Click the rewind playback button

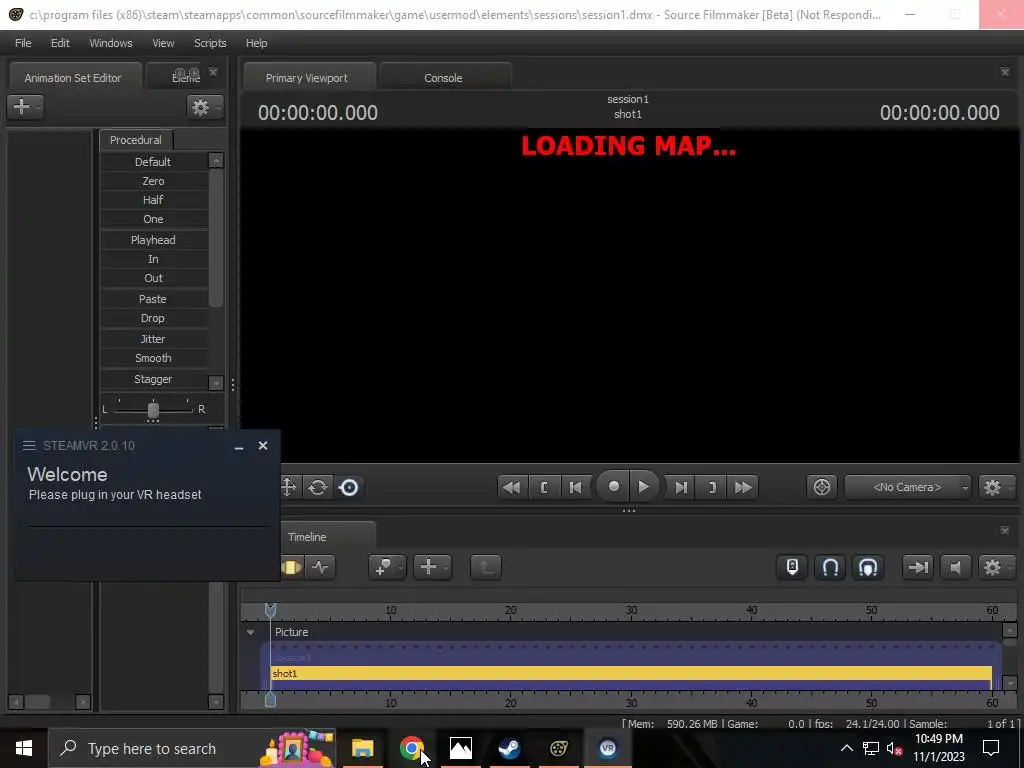(512, 487)
